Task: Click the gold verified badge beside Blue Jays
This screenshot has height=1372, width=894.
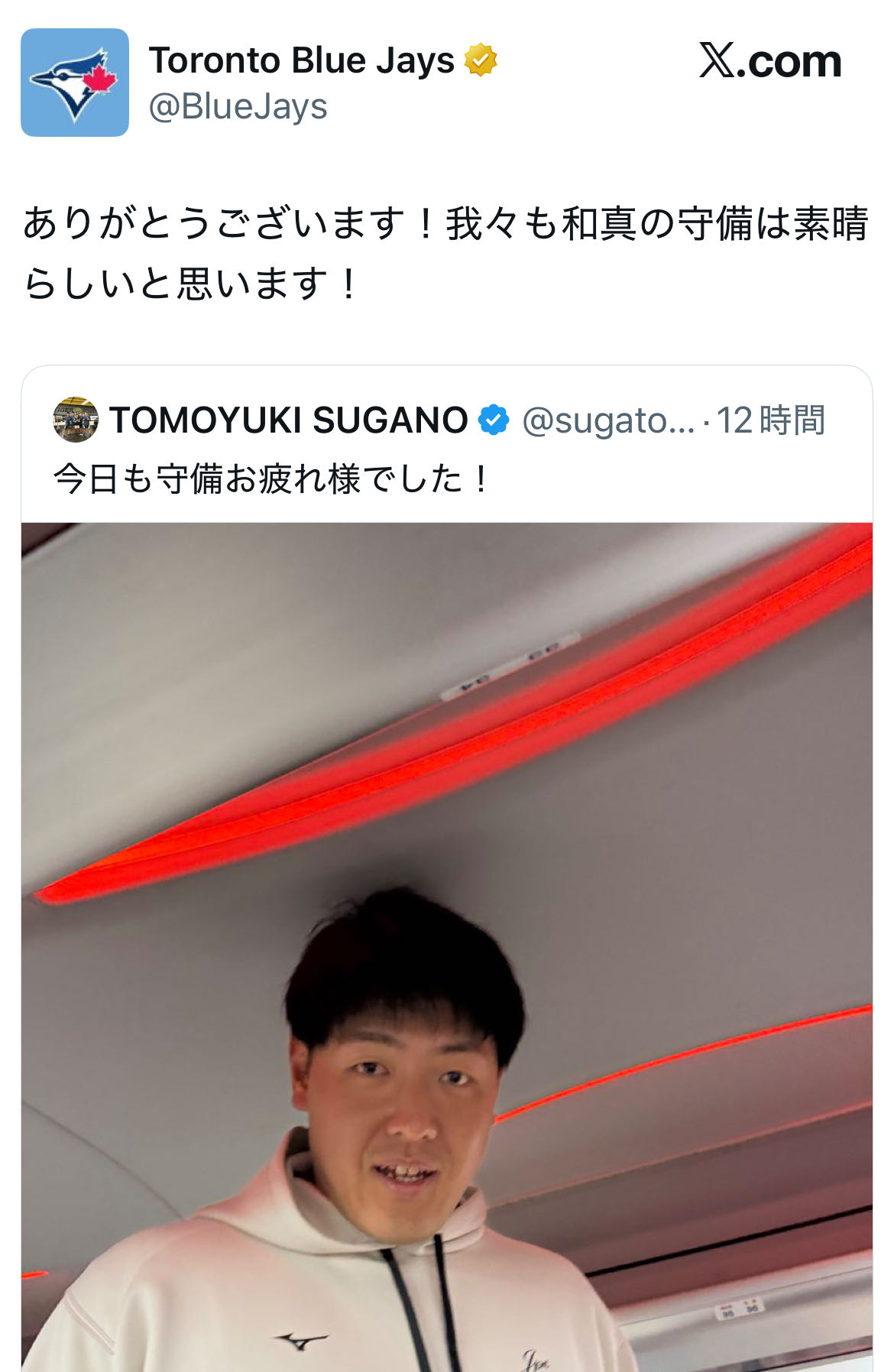Action: (x=481, y=60)
